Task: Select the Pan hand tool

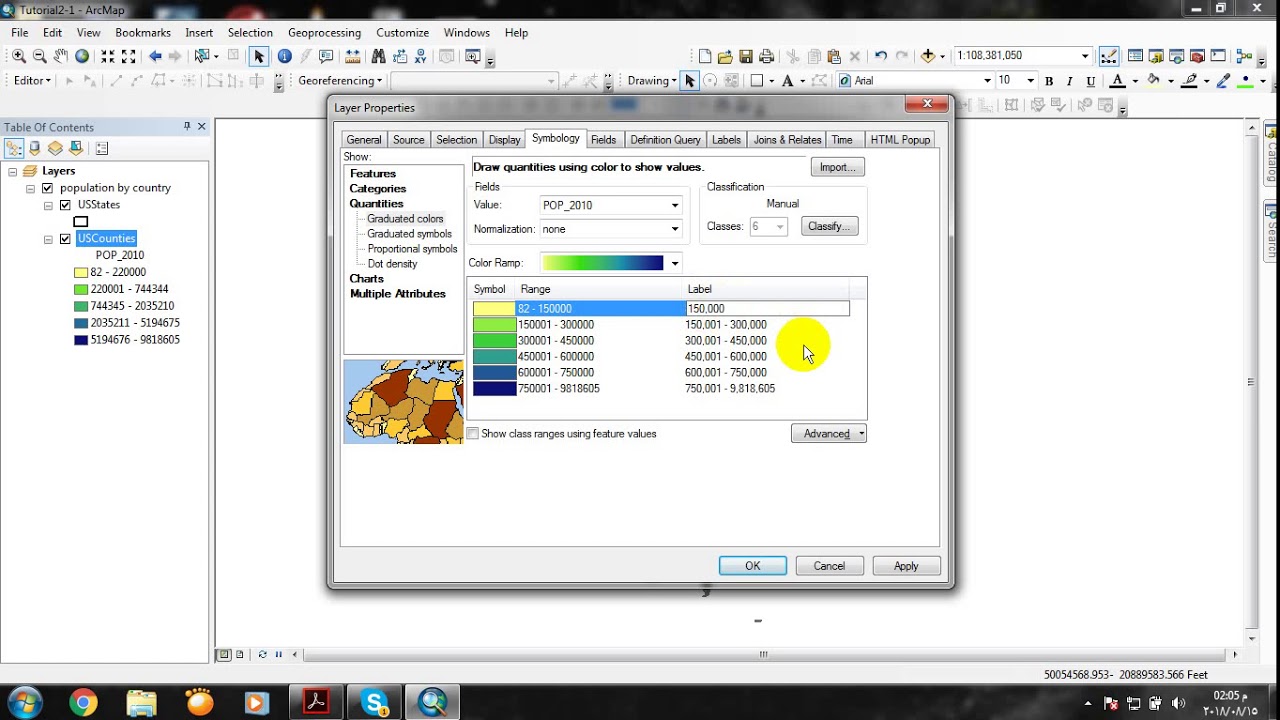Action: [61, 56]
